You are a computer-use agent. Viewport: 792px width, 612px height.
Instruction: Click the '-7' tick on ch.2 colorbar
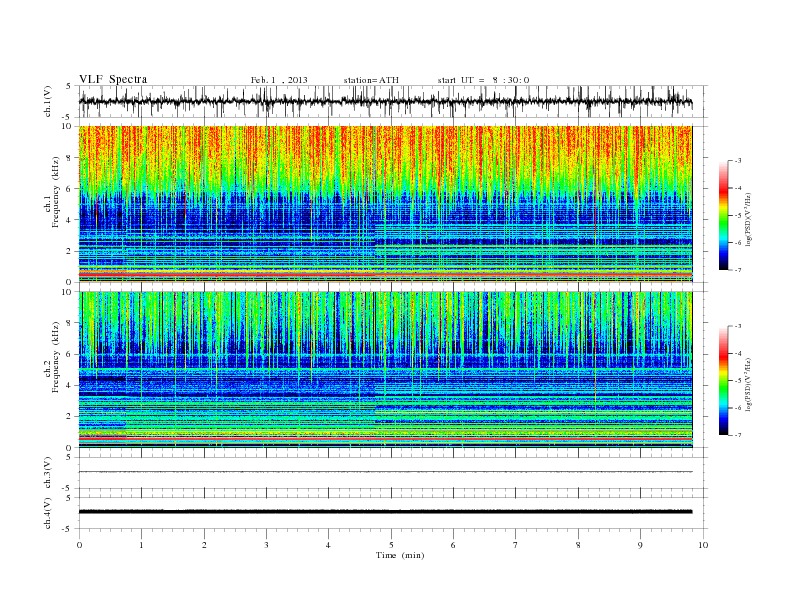click(x=737, y=435)
